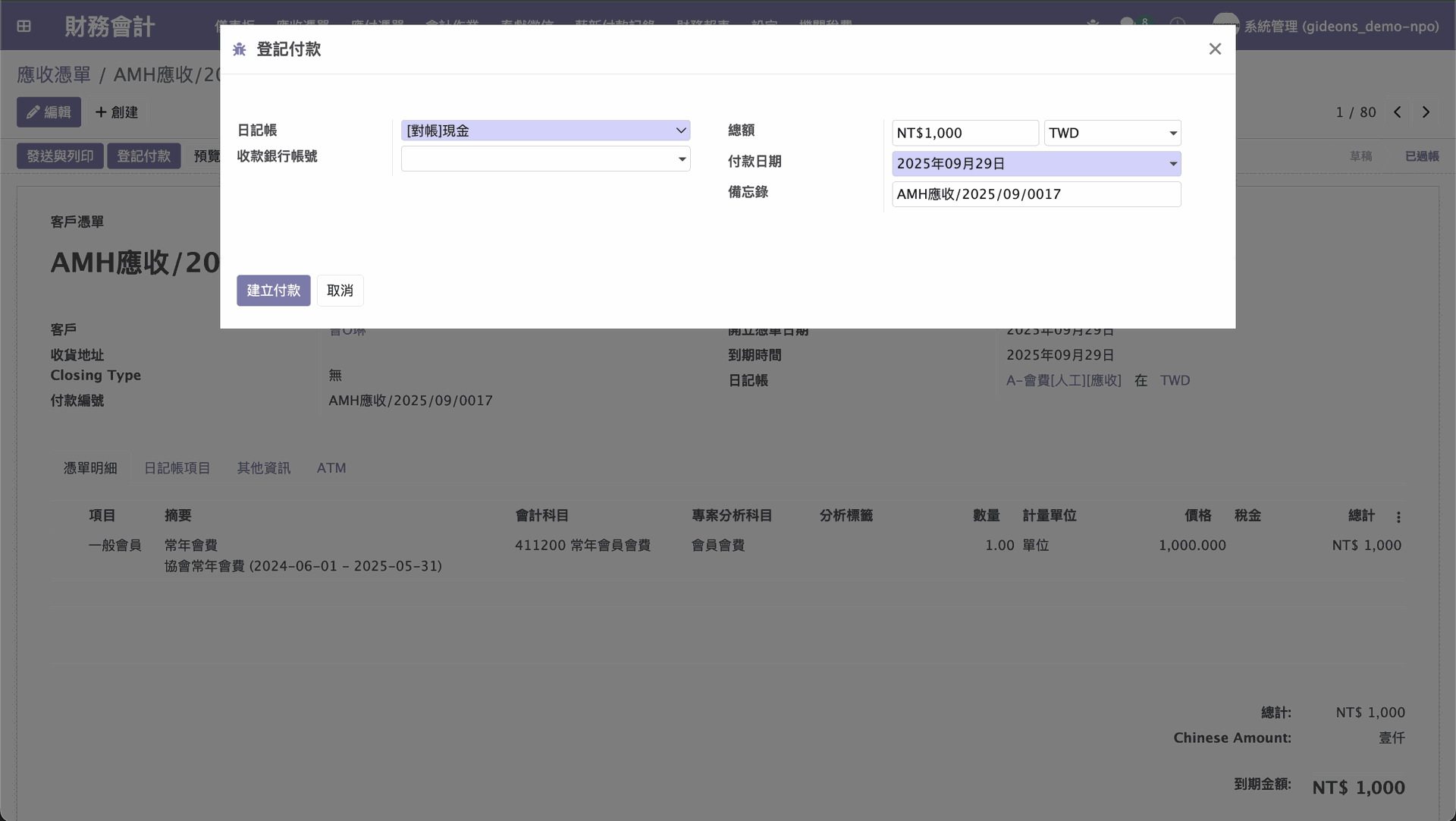The height and width of the screenshot is (821, 1456).
Task: Open the A-會費[人工][應收] journal link
Action: point(1063,381)
